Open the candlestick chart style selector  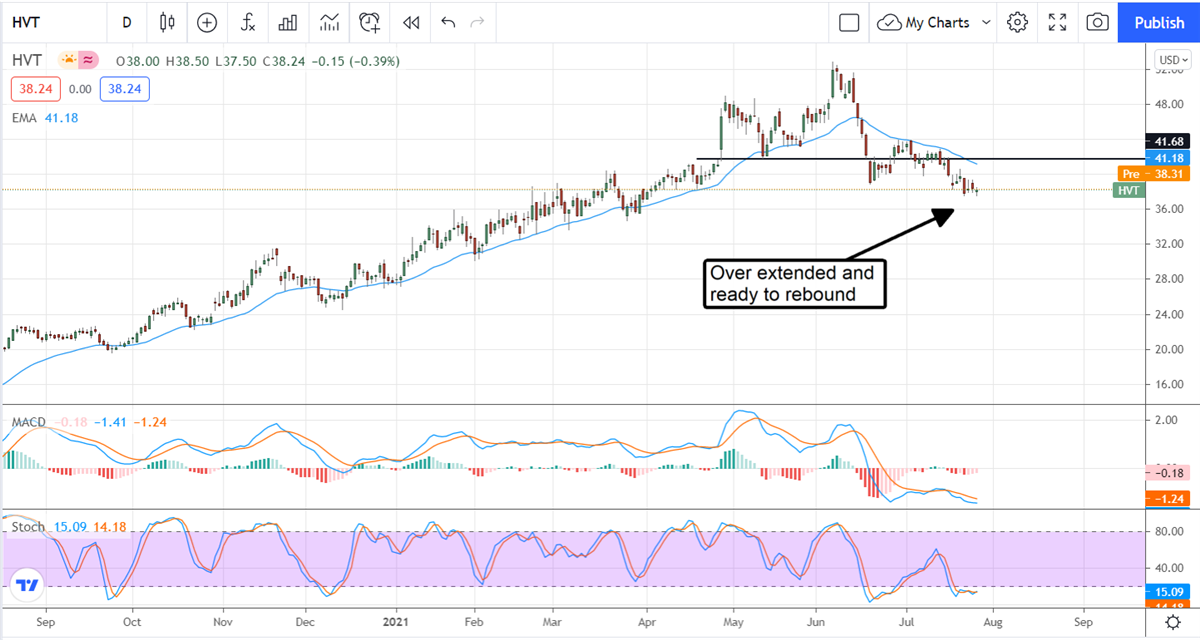[x=166, y=22]
